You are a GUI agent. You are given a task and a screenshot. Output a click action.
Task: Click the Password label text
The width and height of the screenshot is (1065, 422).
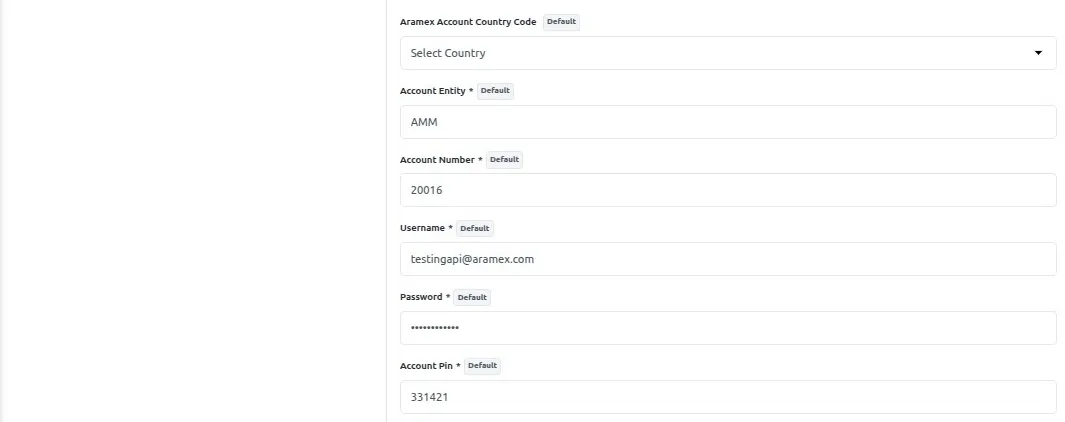[421, 297]
